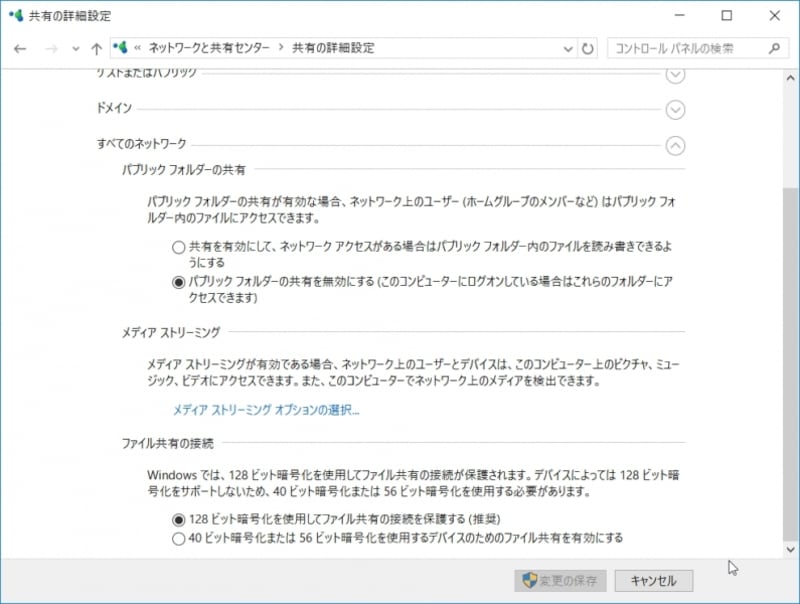Collapse the すべてのネットワーク section
This screenshot has height=604, width=800.
[x=676, y=144]
